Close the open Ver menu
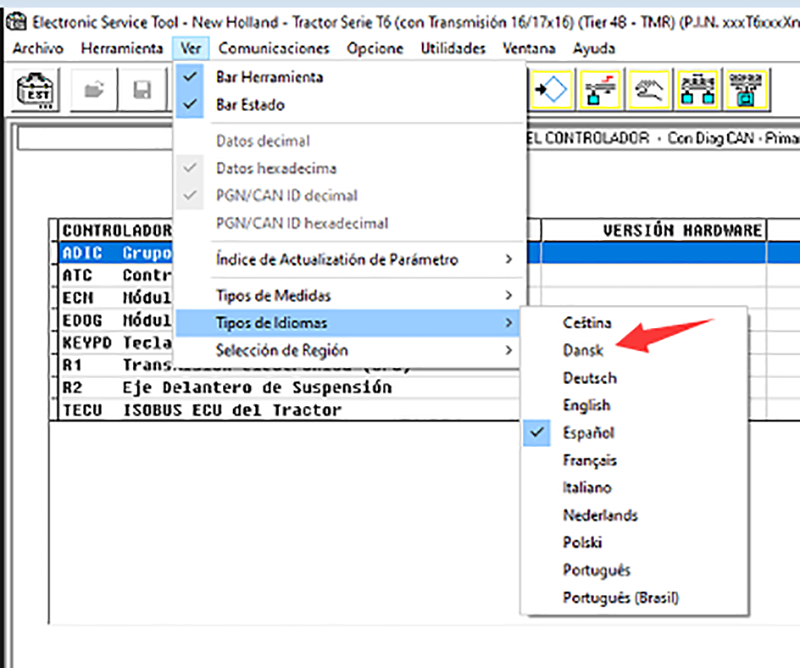The width and height of the screenshot is (800, 668). [x=190, y=48]
